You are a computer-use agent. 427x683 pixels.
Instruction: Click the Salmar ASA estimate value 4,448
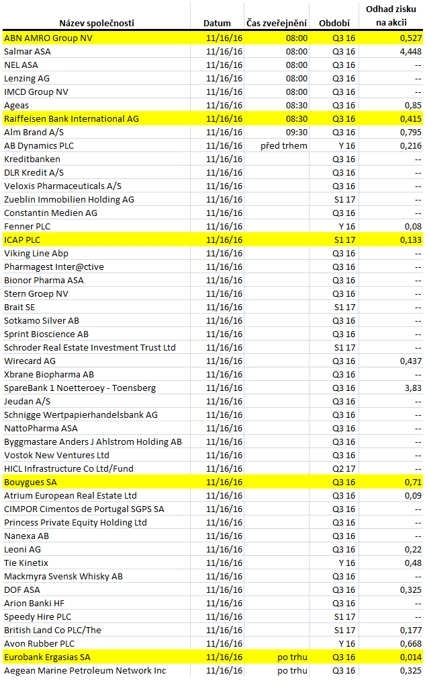tap(411, 51)
